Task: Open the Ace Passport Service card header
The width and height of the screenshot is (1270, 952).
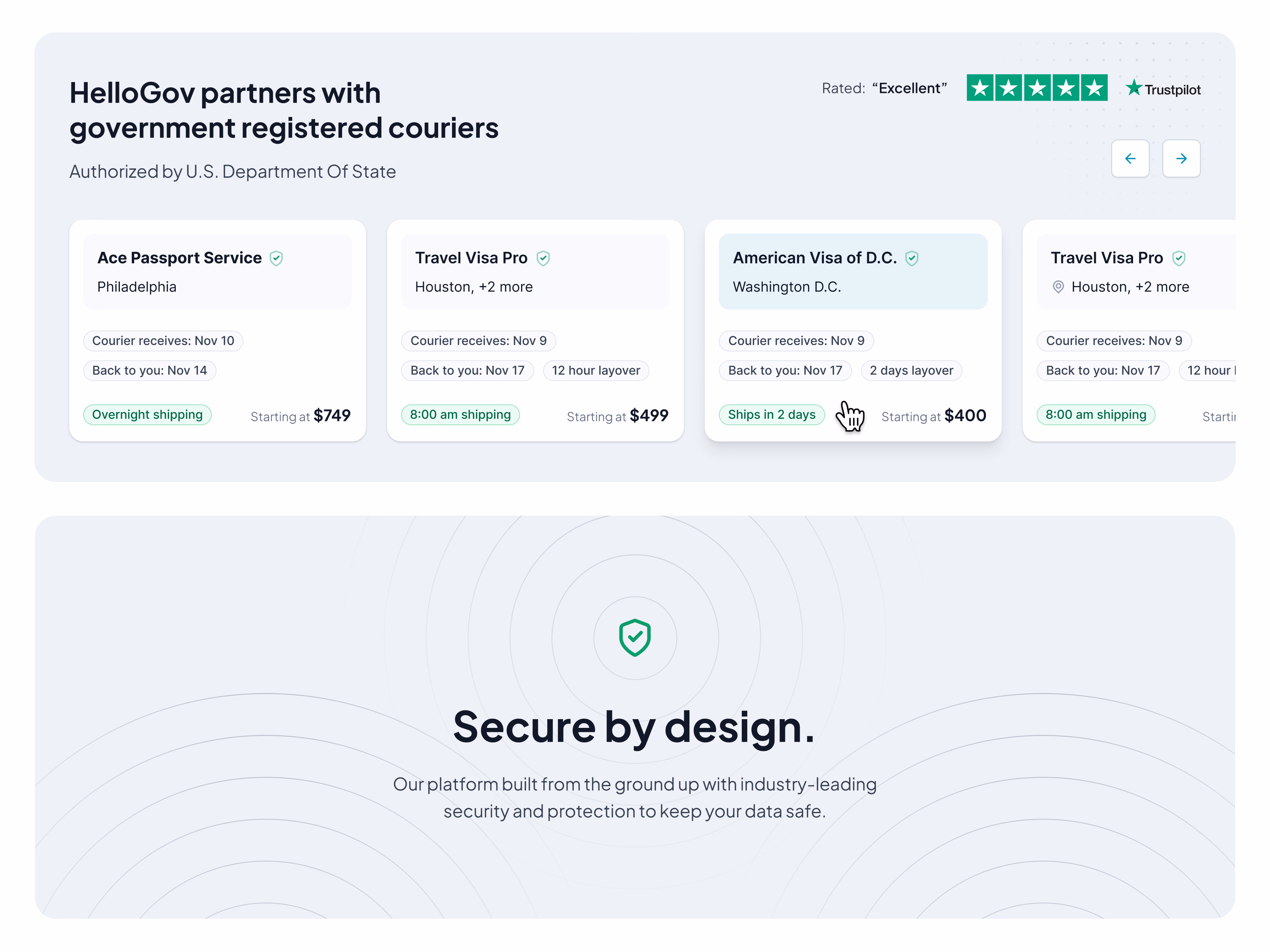Action: tap(217, 271)
